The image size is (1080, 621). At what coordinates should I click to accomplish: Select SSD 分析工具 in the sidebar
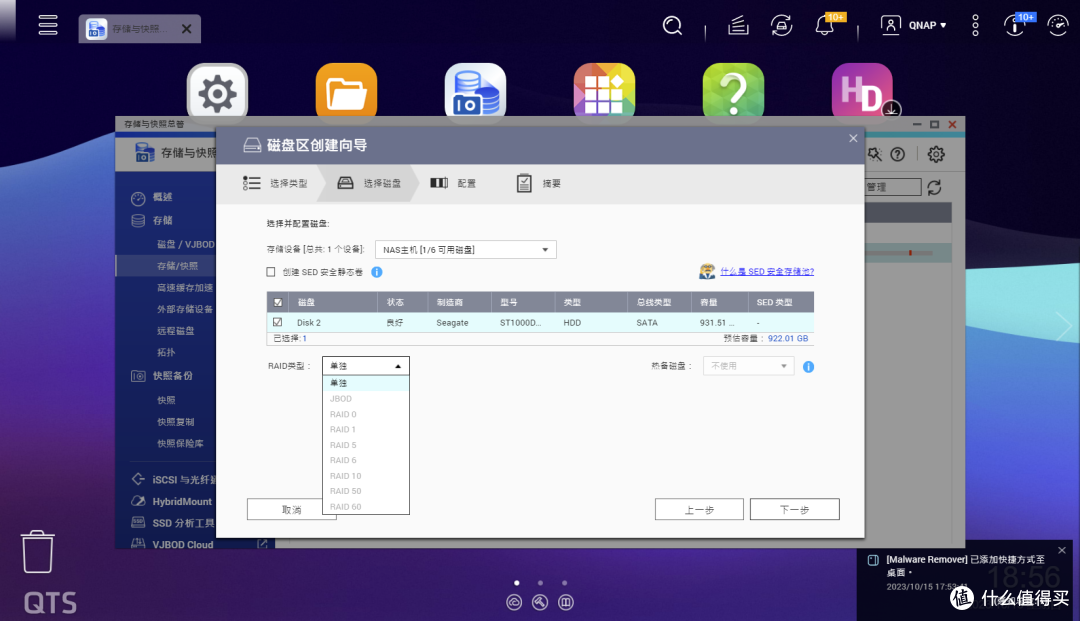[x=183, y=523]
